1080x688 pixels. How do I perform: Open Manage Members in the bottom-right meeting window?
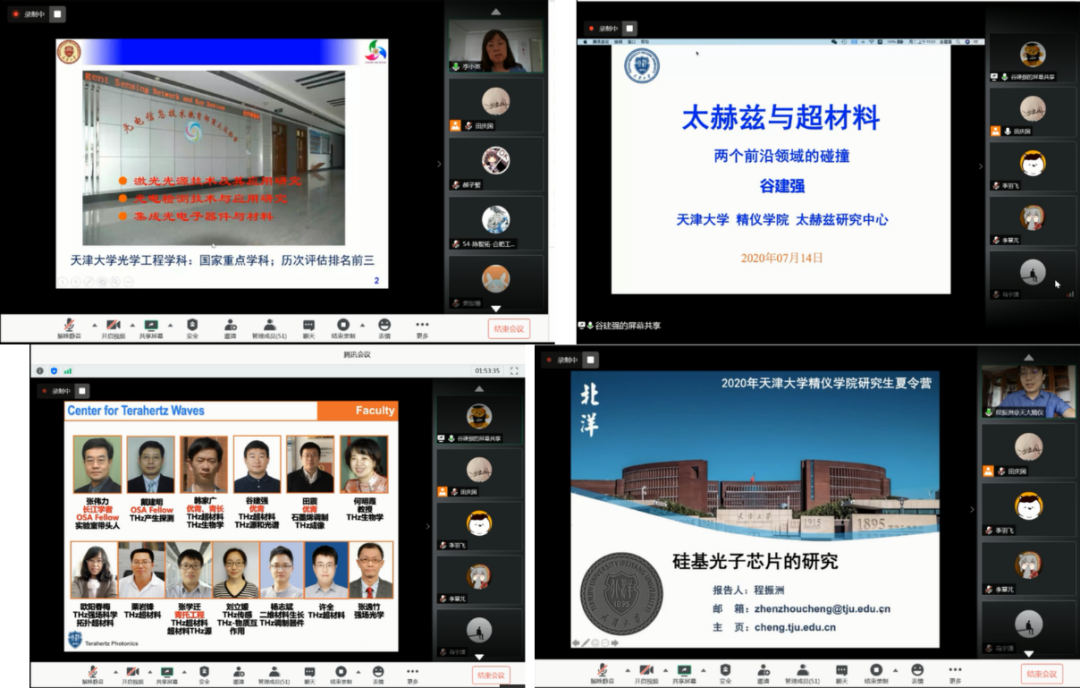[802, 673]
